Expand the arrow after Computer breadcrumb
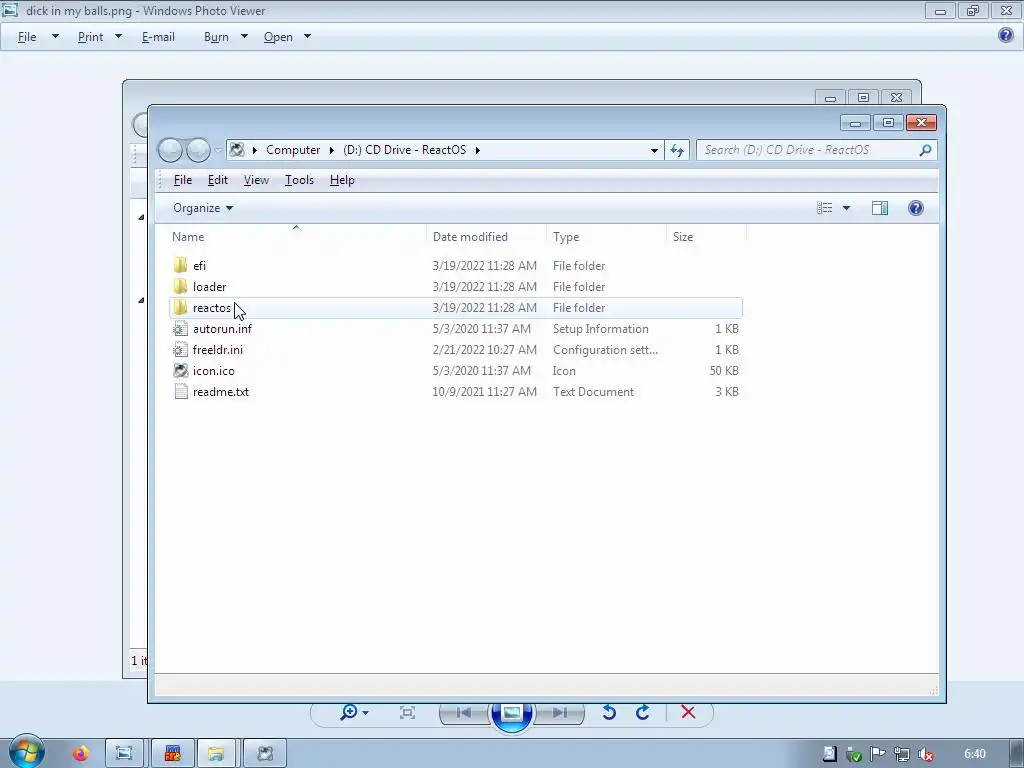1024x768 pixels. coord(332,150)
